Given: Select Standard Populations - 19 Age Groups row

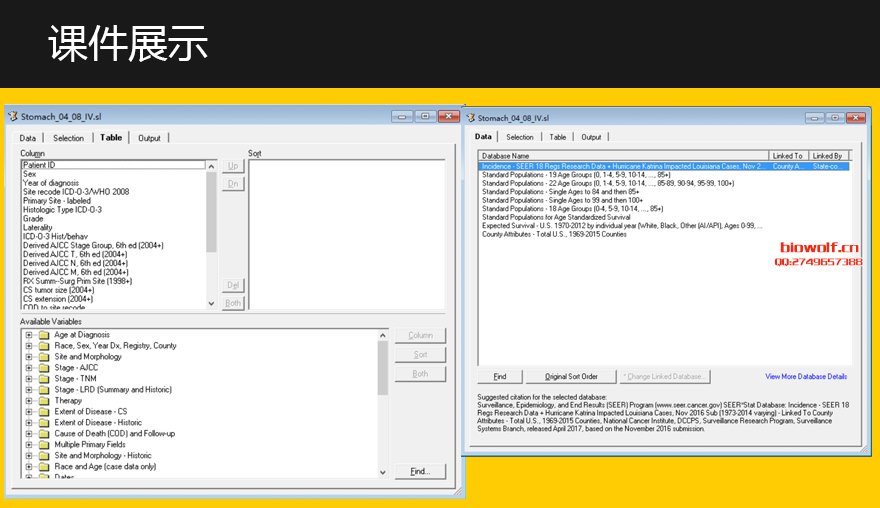Looking at the screenshot, I should (x=664, y=175).
